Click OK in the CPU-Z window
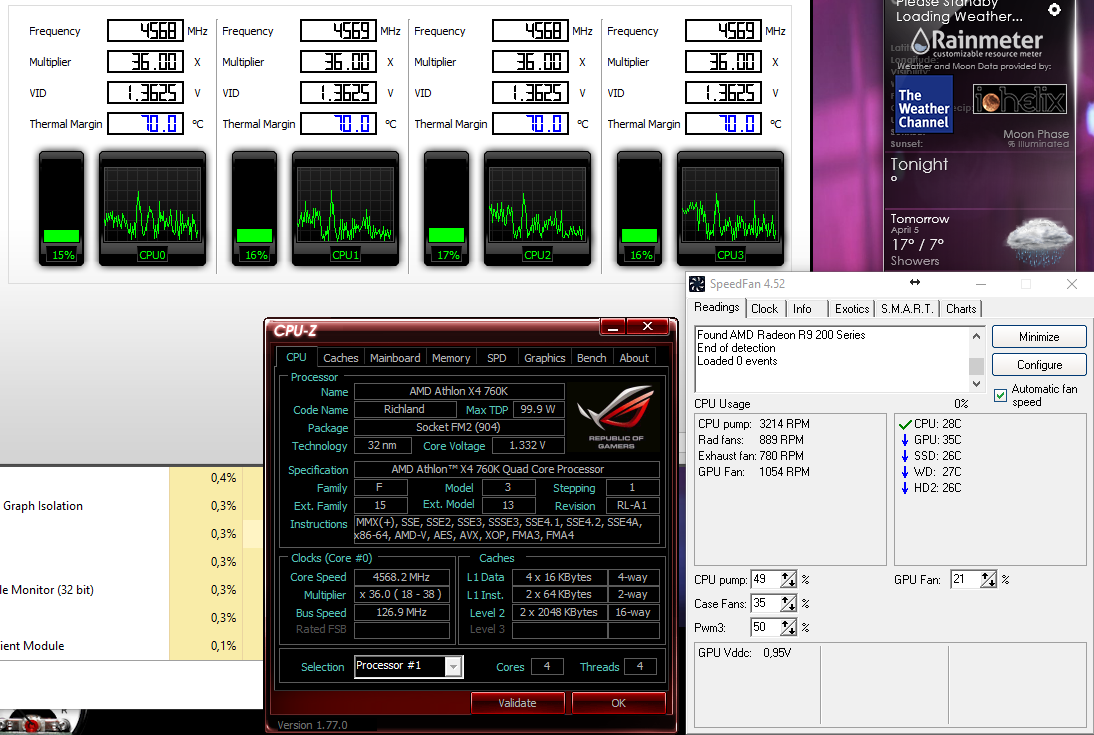The width and height of the screenshot is (1094, 735). 618,703
